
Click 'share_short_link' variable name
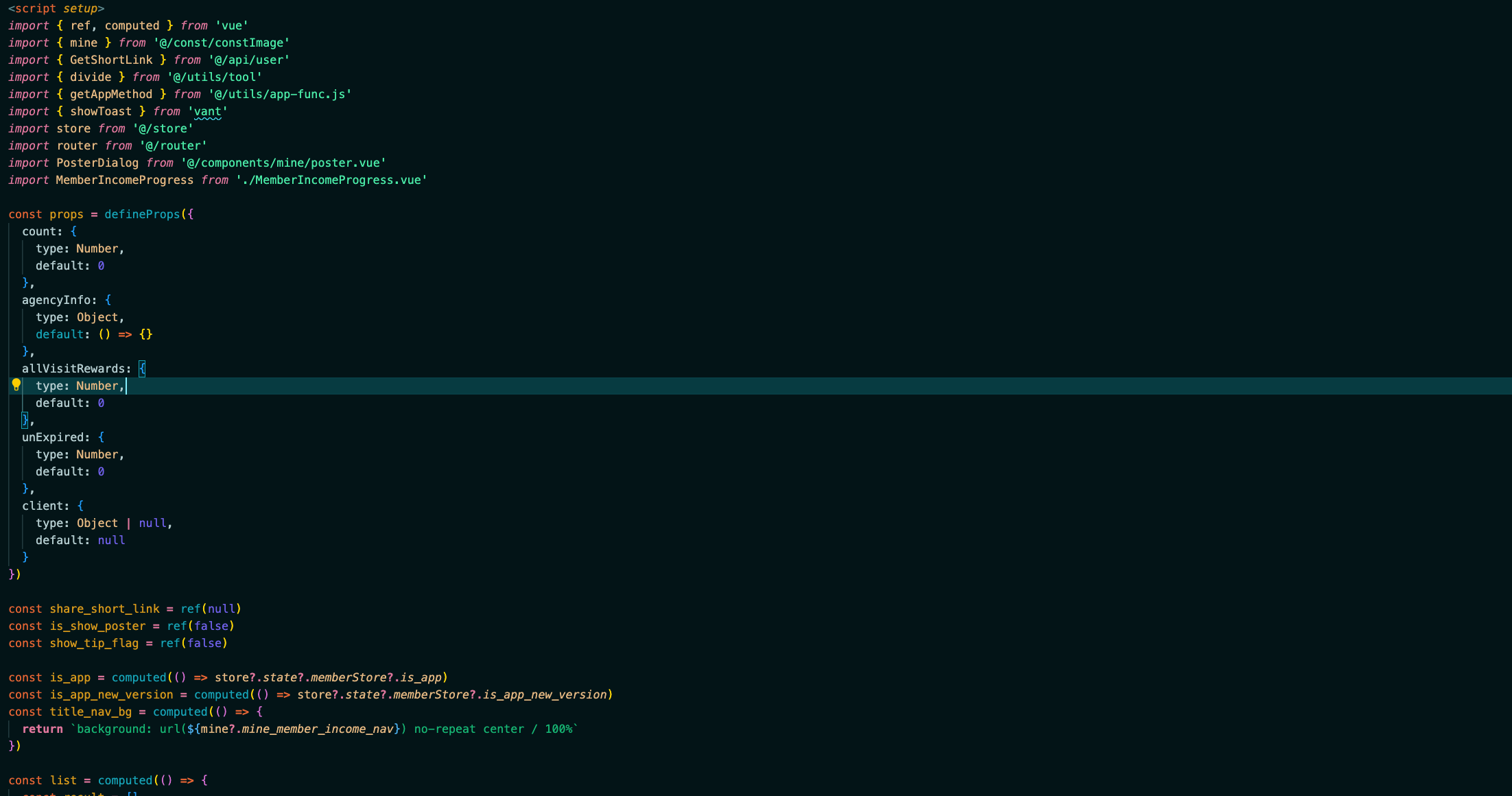[x=104, y=609]
